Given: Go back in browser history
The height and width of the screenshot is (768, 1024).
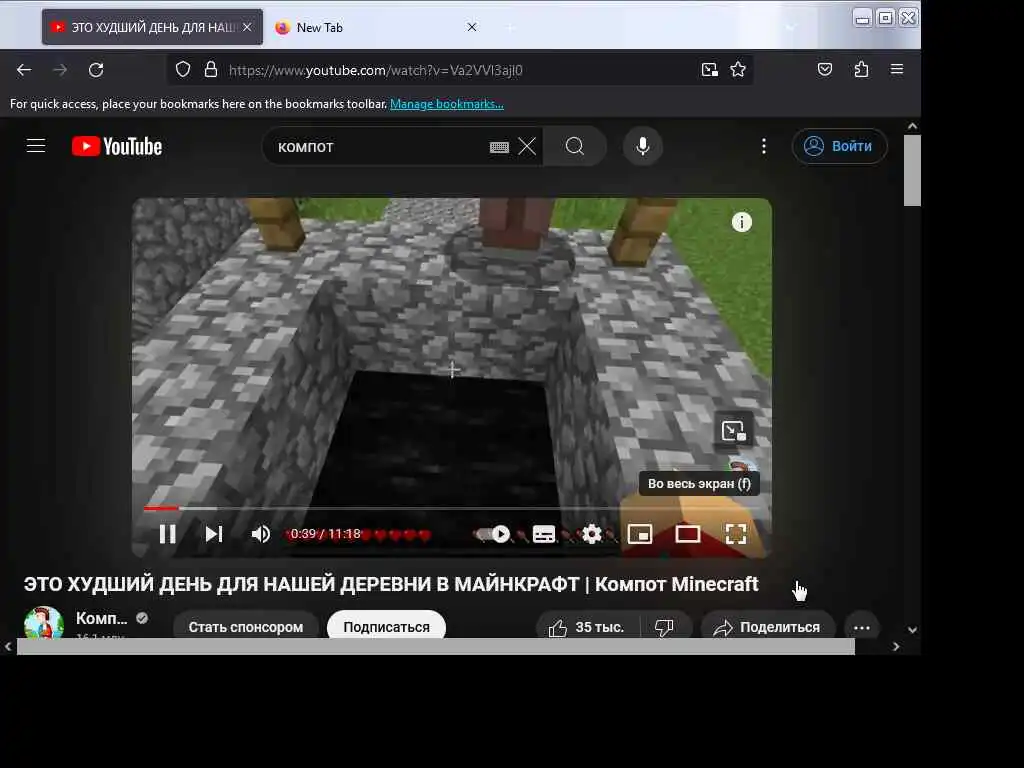Looking at the screenshot, I should pos(24,70).
